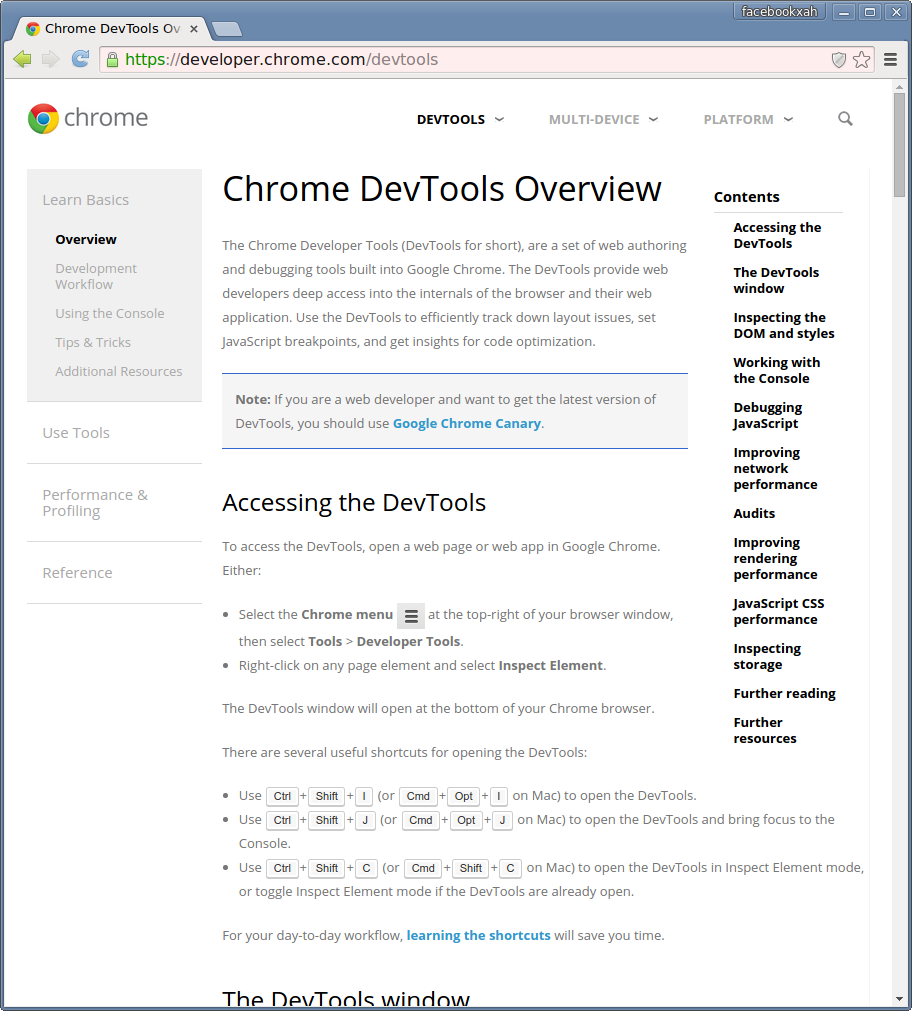Expand the Performance & Profiling sidebar section
Screen dimensions: 912x1011
[95, 503]
